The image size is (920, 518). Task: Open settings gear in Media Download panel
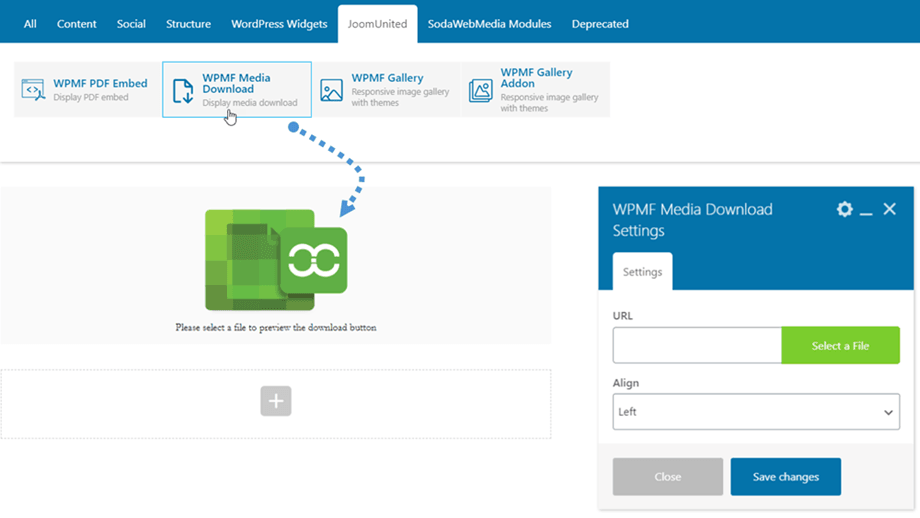point(845,209)
